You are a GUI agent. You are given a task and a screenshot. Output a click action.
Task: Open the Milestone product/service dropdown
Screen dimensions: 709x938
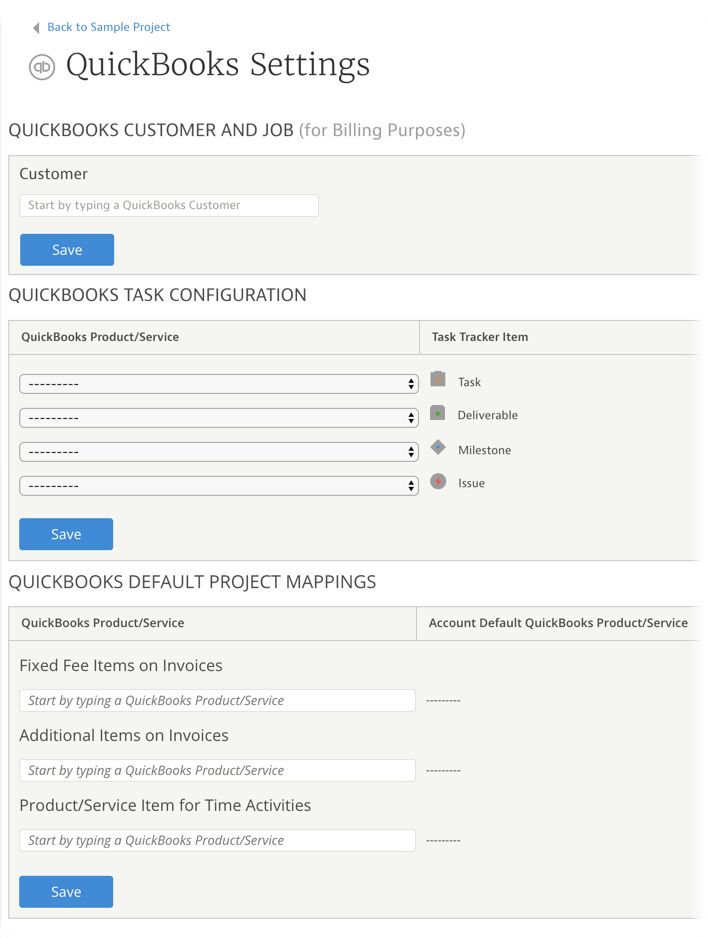pos(219,452)
